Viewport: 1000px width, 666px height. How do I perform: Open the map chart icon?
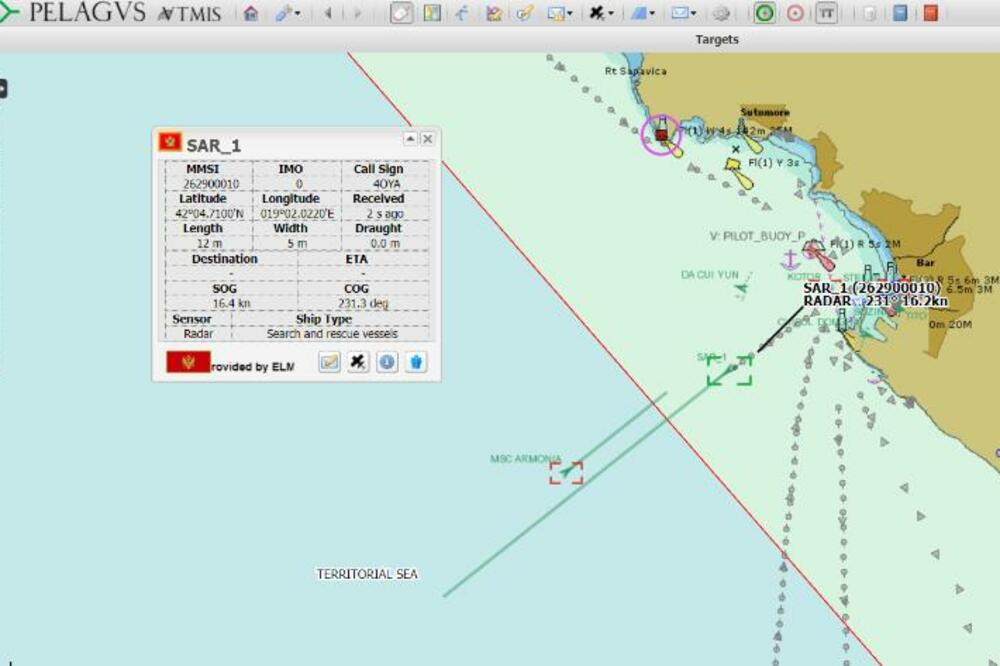pyautogui.click(x=432, y=13)
